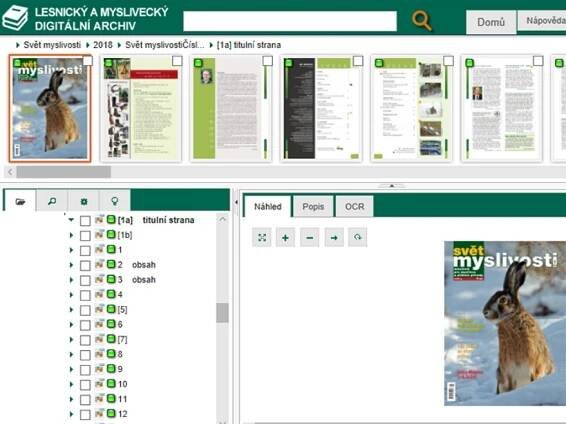Open the folder tree tab icon
Screen dimensions: 566x424
[20, 201]
